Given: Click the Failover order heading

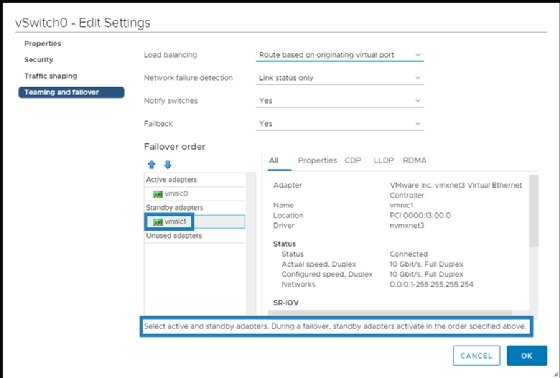Looking at the screenshot, I should (x=175, y=146).
